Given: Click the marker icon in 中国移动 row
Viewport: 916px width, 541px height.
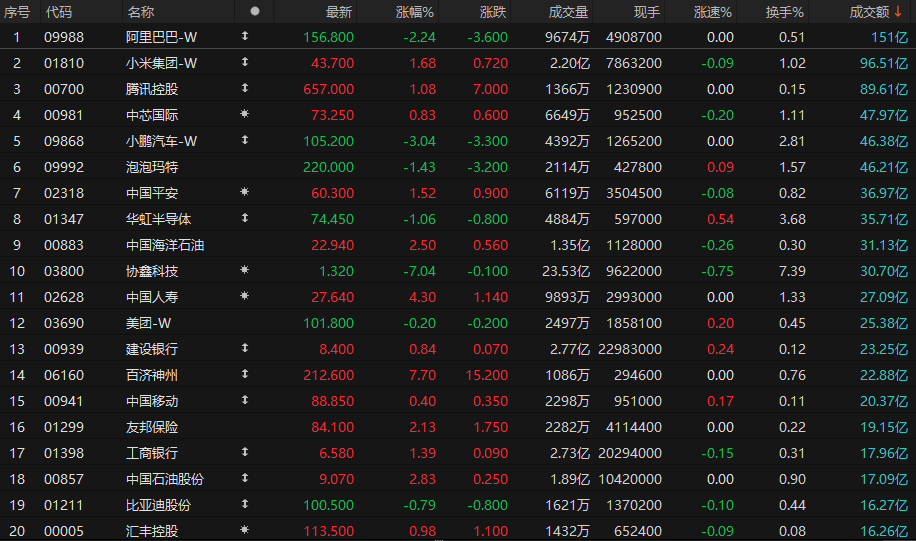Looking at the screenshot, I should (245, 400).
